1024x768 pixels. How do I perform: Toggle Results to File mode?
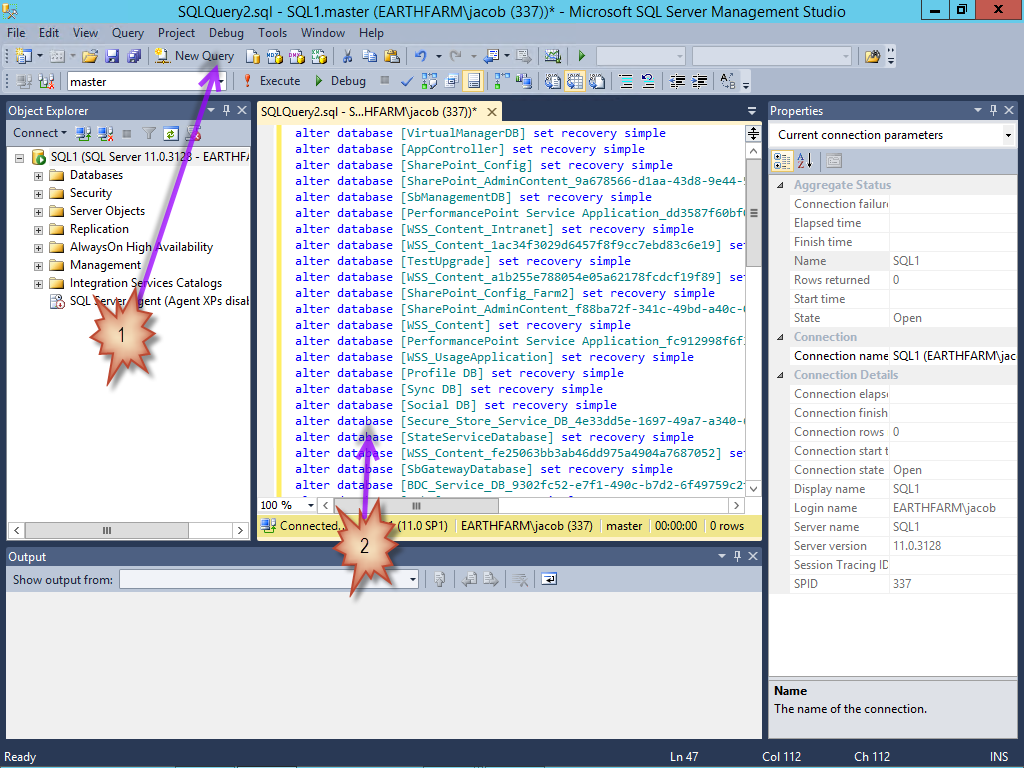[x=597, y=82]
